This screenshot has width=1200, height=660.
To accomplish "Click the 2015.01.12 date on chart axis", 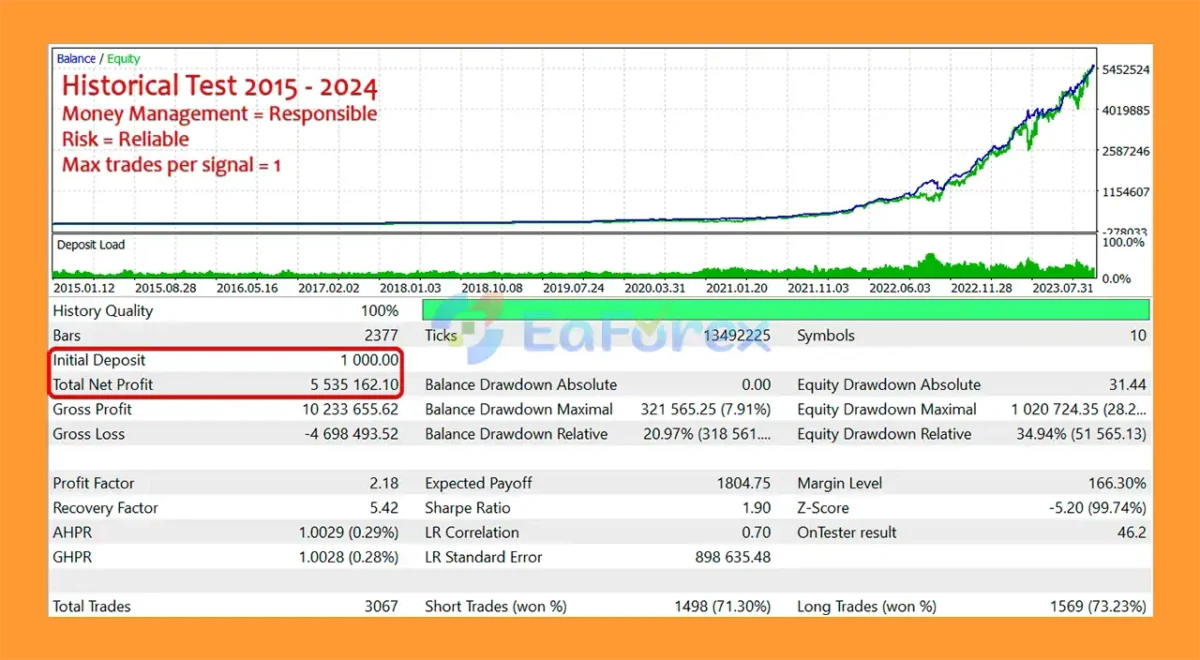I will coord(86,287).
